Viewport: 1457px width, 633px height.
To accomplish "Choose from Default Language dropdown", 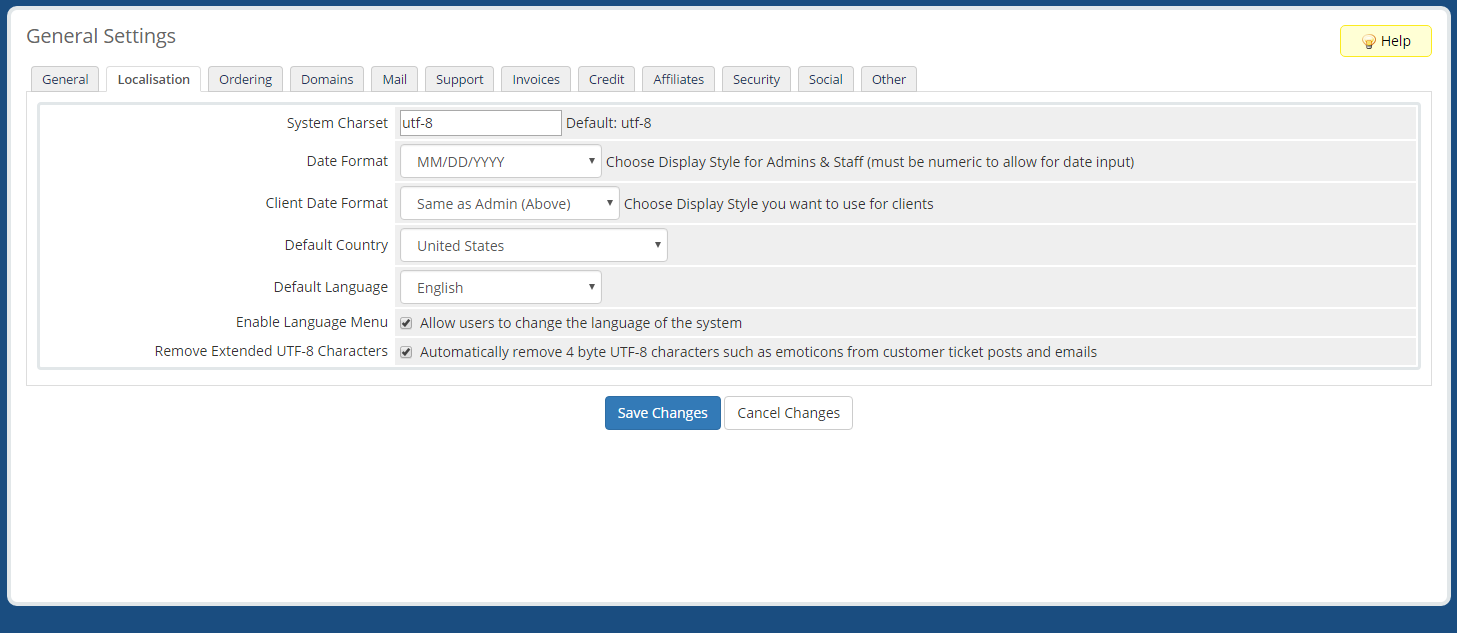I will pos(500,288).
